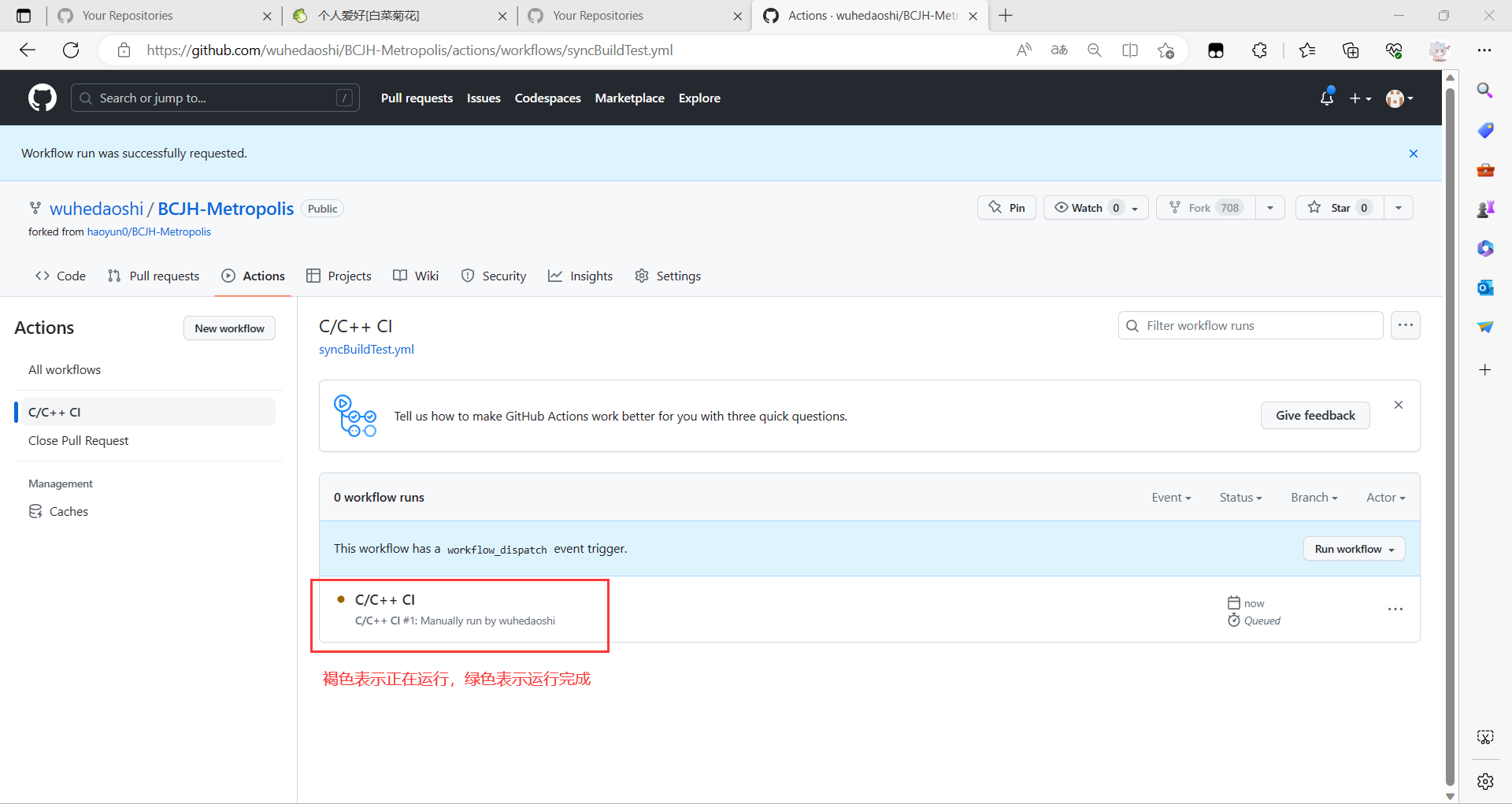Go back in browser history
The width and height of the screenshot is (1512, 804).
(28, 50)
